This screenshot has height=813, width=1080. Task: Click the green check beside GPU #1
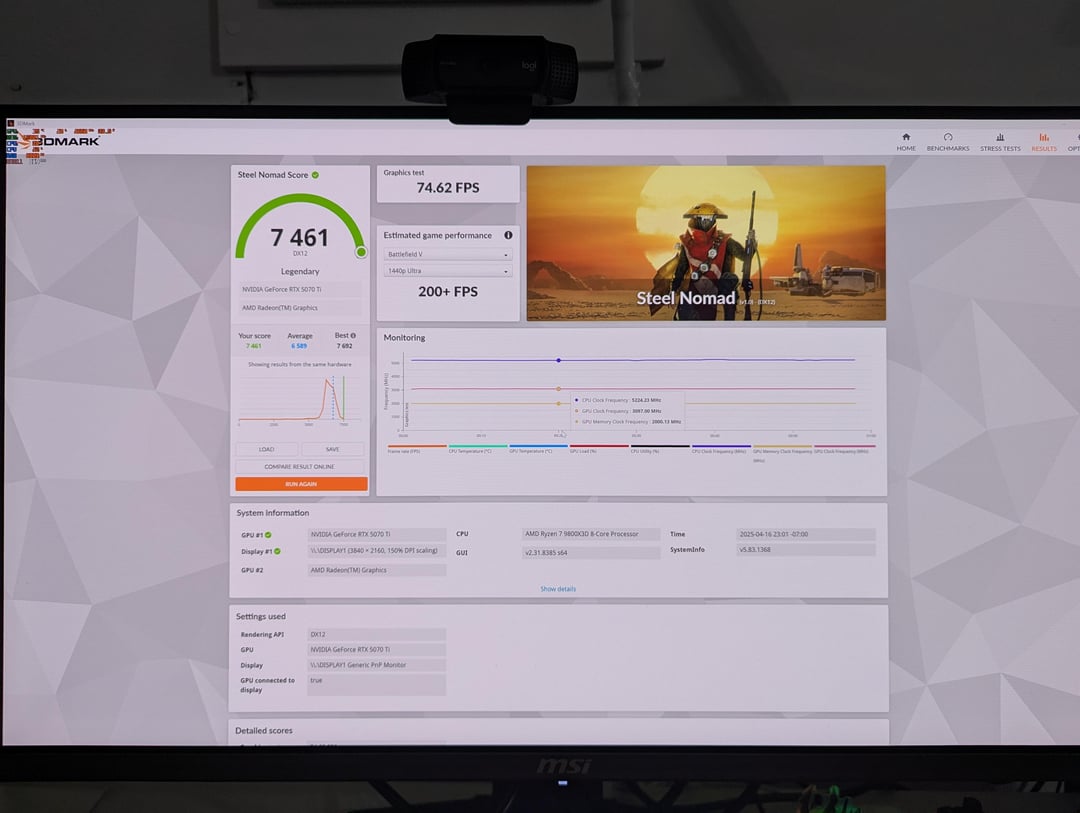pyautogui.click(x=269, y=535)
